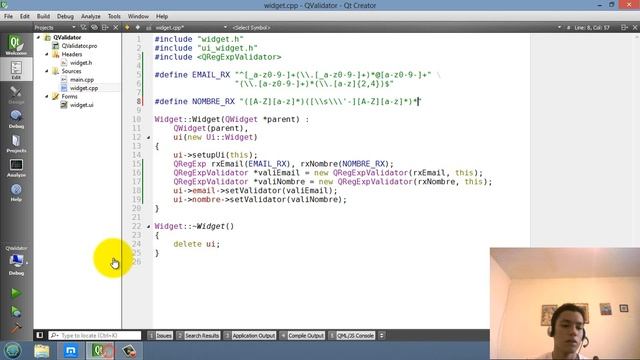
Task: Open QML/JS Console pane
Action: click(352, 336)
